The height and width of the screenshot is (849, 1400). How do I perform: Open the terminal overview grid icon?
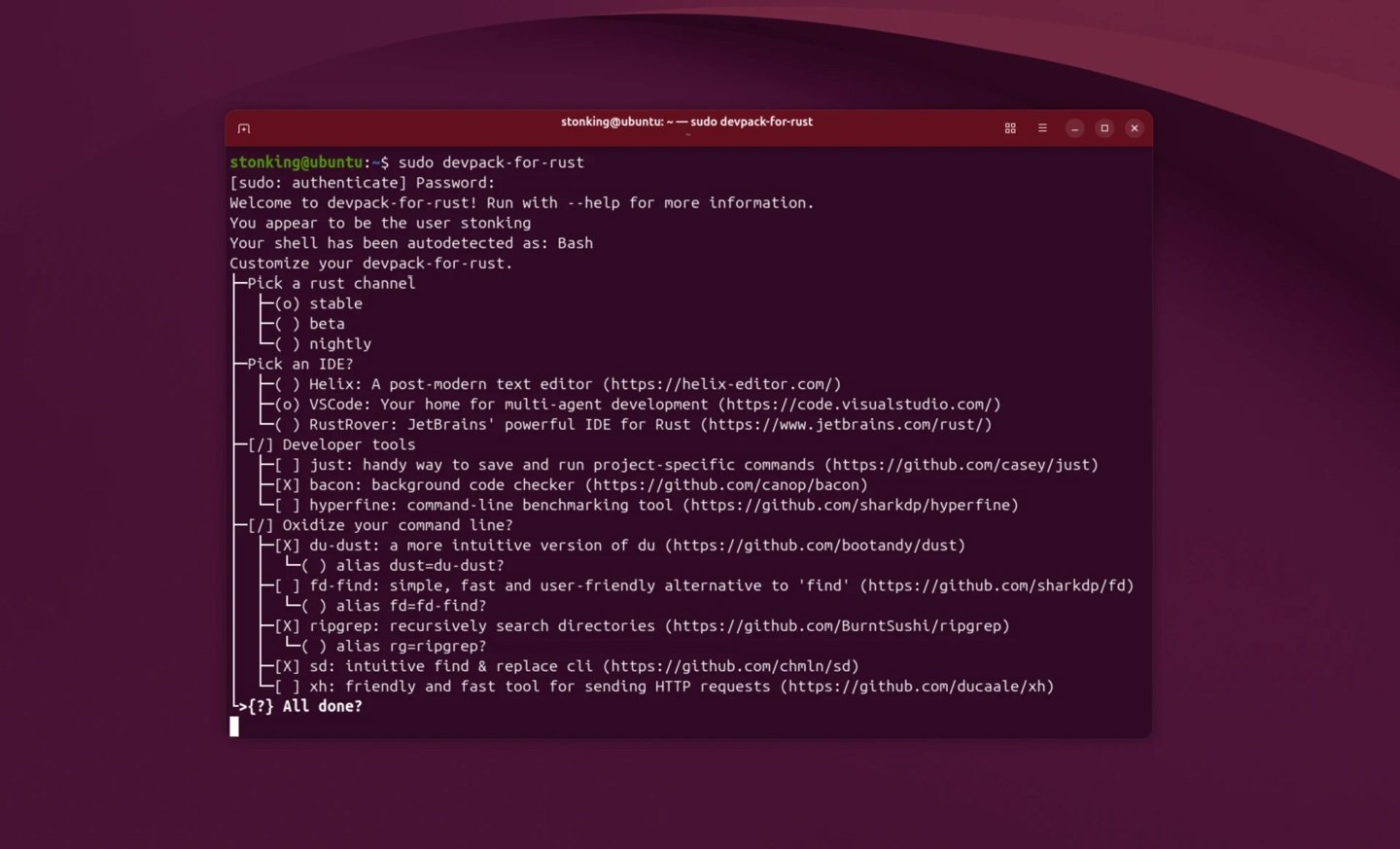click(1010, 128)
